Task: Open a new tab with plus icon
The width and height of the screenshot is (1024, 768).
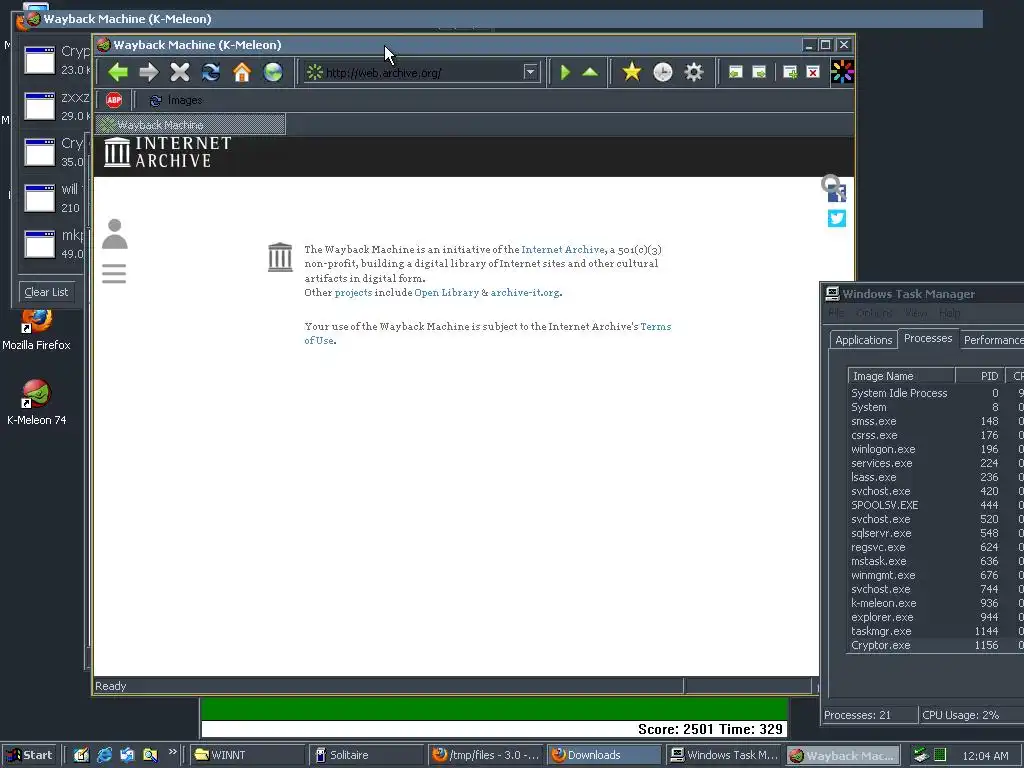Action: [790, 72]
